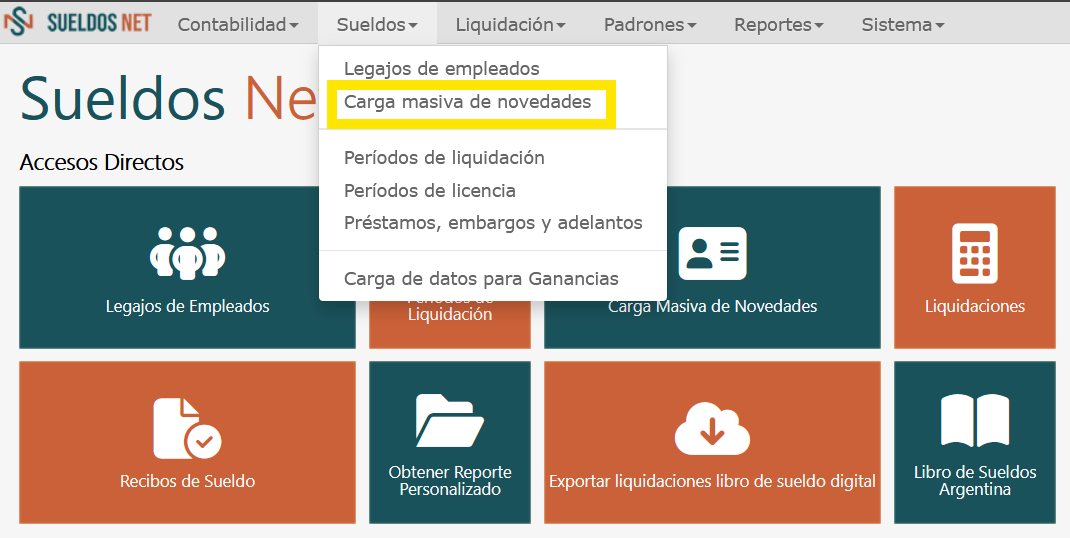Open Períodos de licencia from menu

click(429, 190)
